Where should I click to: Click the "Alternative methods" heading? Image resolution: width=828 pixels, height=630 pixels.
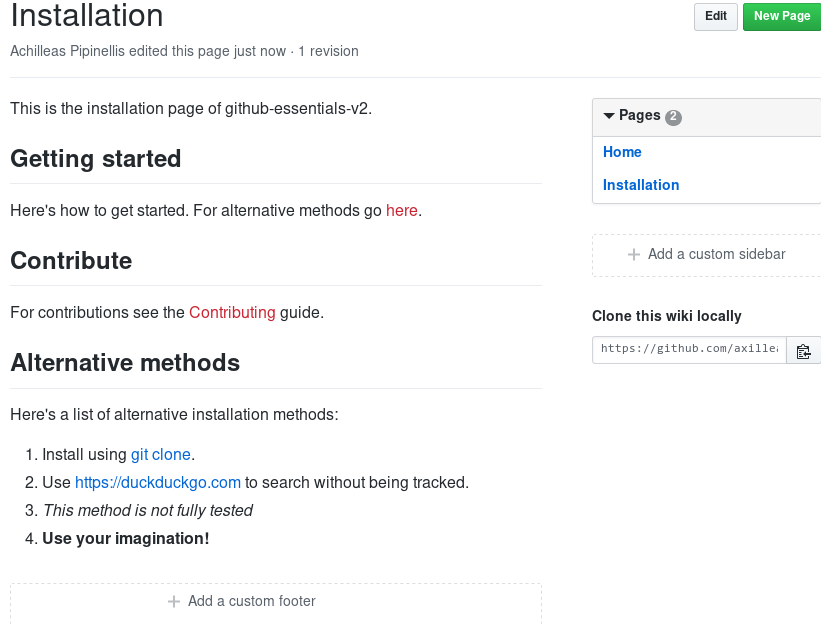tap(125, 362)
